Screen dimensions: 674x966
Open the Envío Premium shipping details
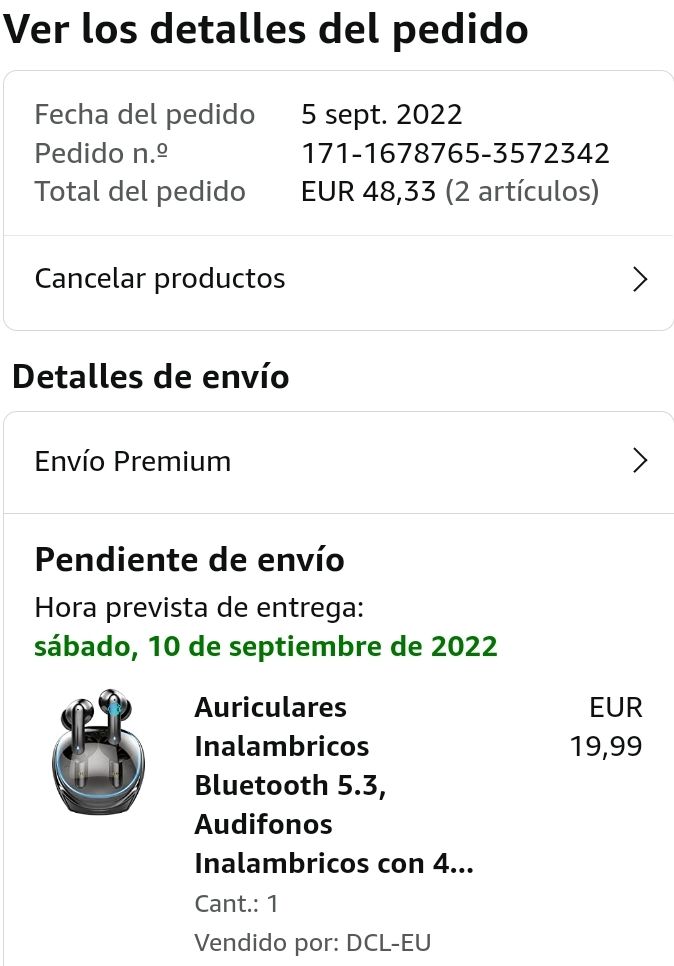pos(133,461)
